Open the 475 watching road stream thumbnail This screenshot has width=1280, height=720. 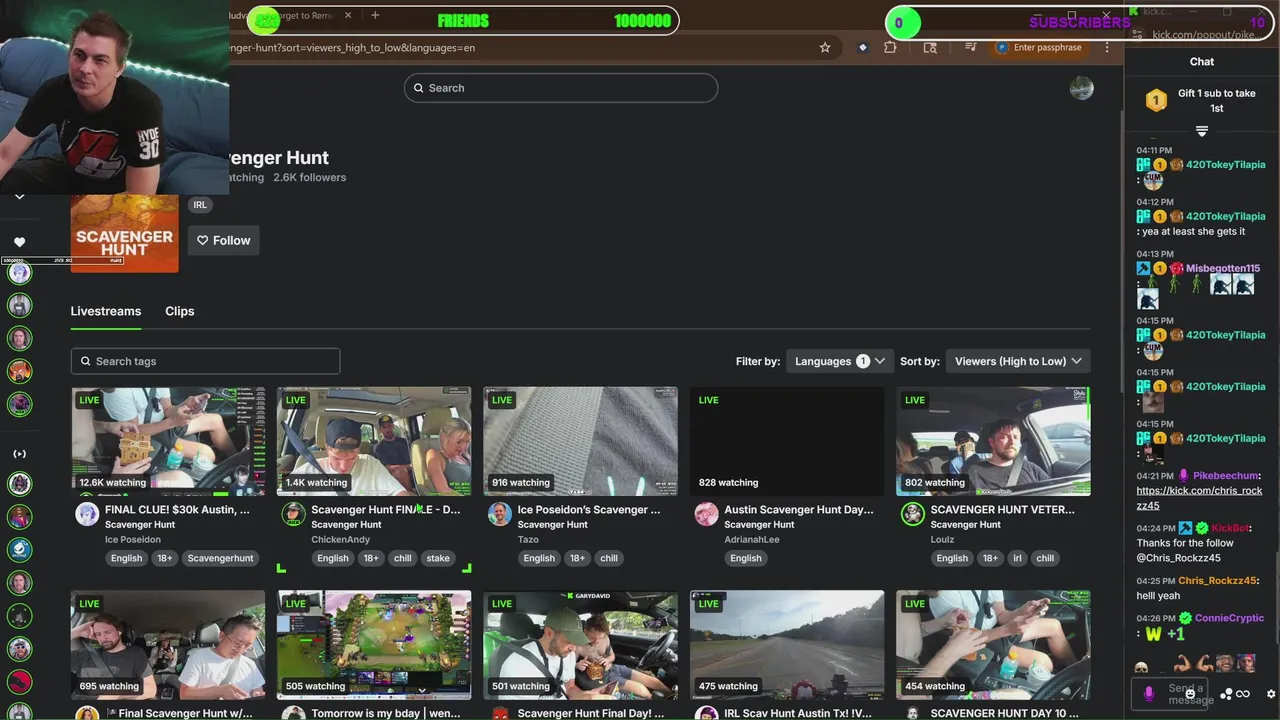coord(787,645)
